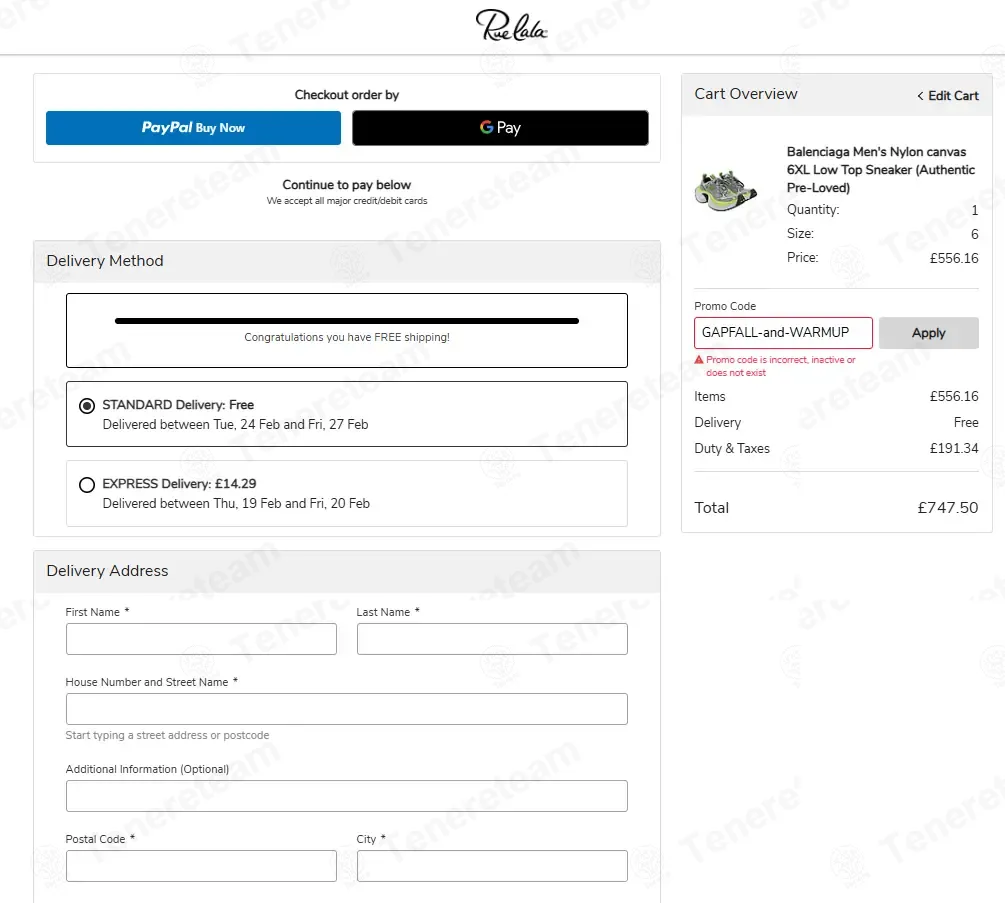Click the 'Start typing a street address' hint
The image size is (1005, 903).
(167, 735)
